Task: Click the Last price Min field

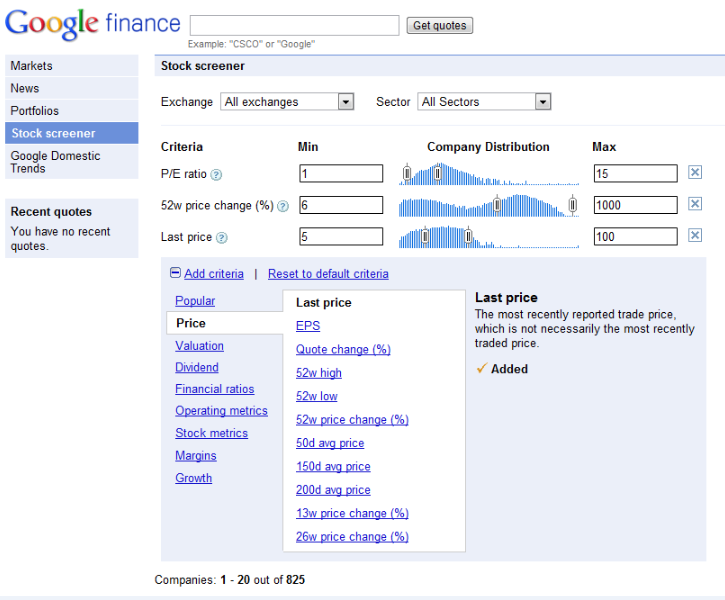Action: 341,237
